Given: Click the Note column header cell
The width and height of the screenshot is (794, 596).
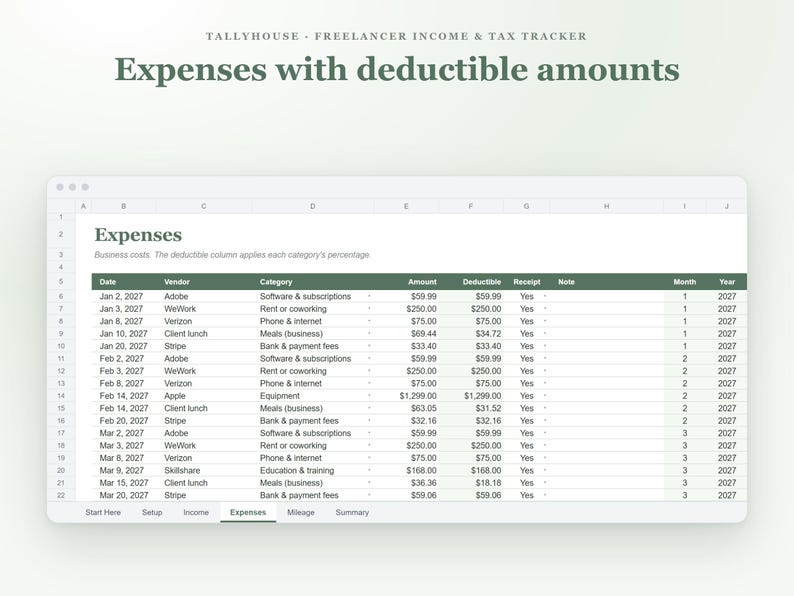Looking at the screenshot, I should click(607, 282).
